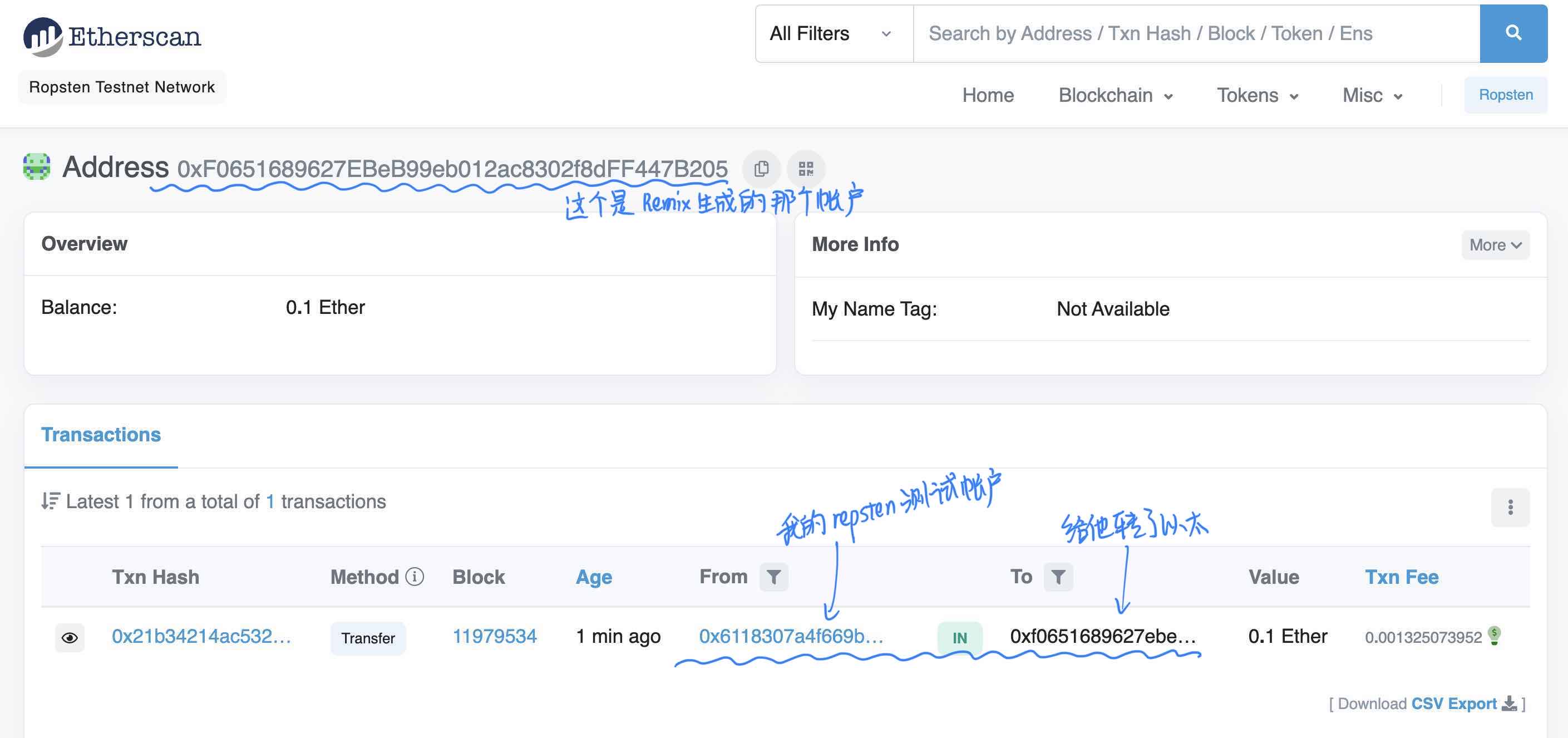Screen dimensions: 1568x738
Task: Copy the address to the clipboard
Action: click(x=761, y=169)
